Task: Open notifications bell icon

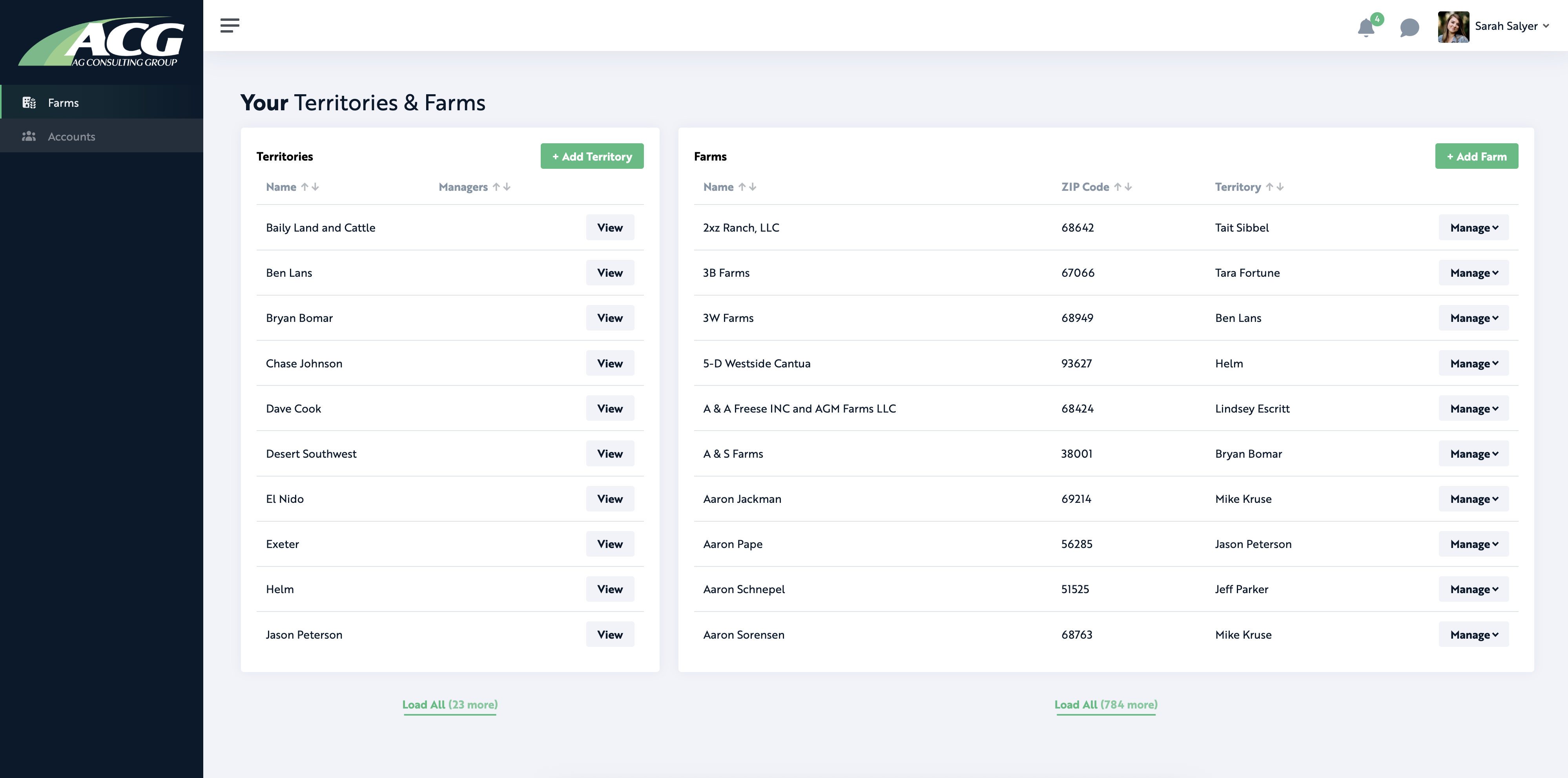Action: (1366, 27)
